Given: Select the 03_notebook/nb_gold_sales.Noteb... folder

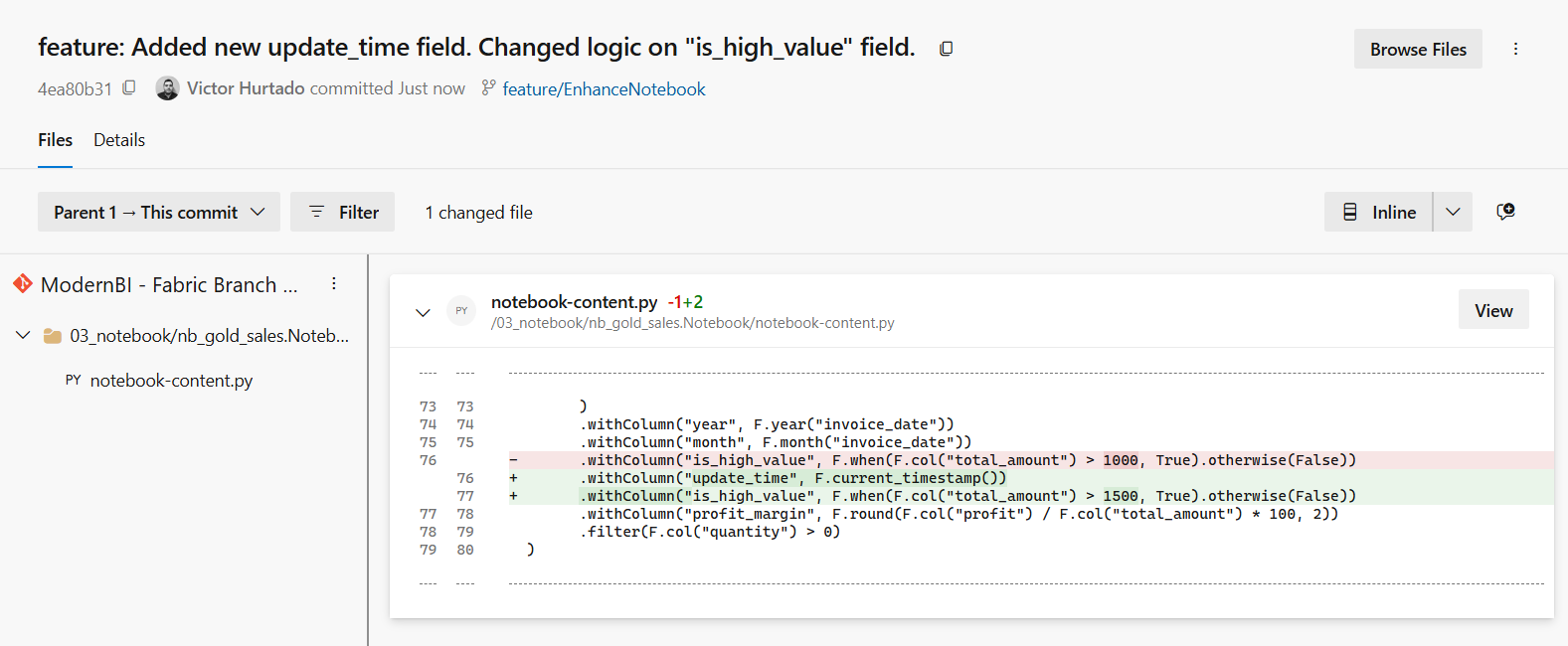Looking at the screenshot, I should (209, 336).
